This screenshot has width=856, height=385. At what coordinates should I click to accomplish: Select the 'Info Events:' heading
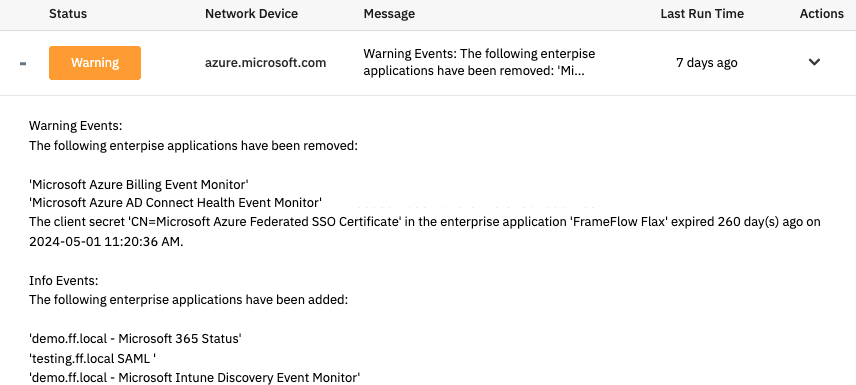tap(63, 281)
